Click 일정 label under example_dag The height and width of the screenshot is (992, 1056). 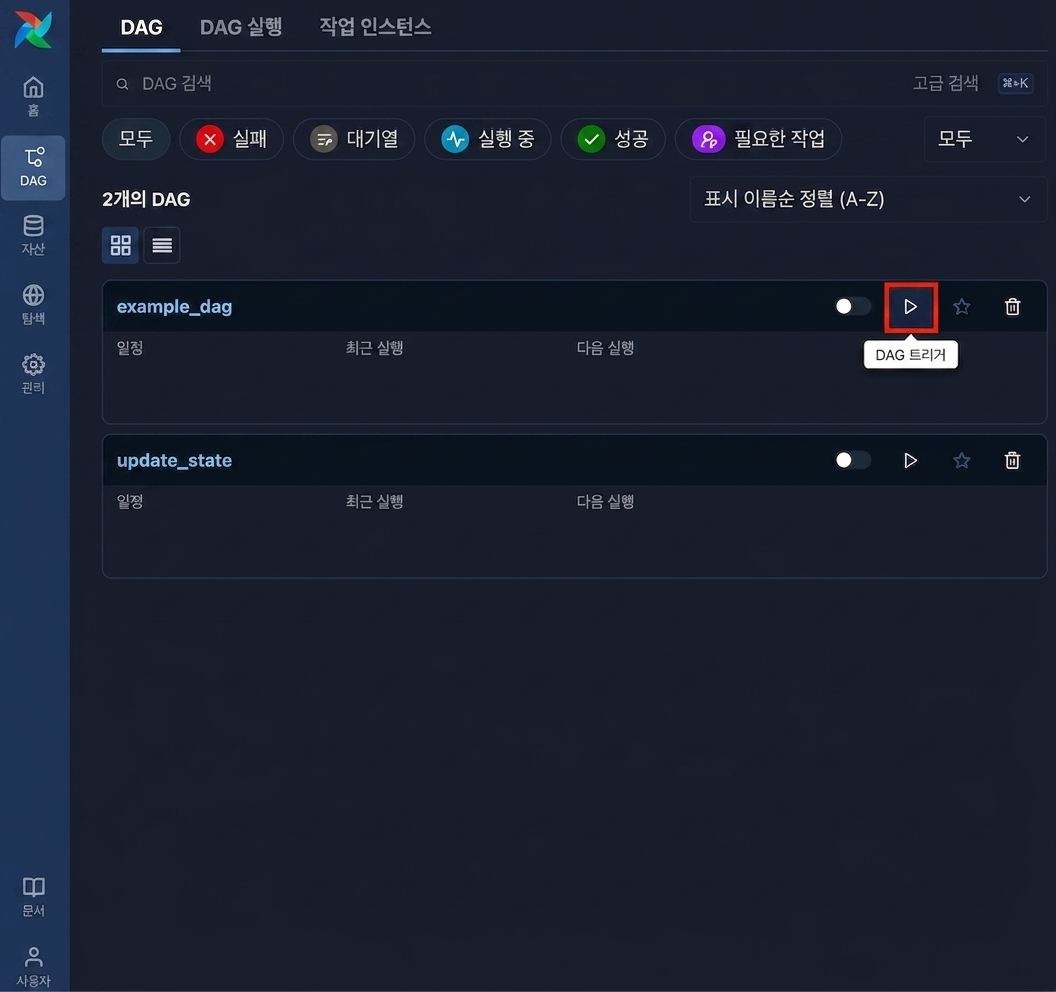pyautogui.click(x=130, y=348)
